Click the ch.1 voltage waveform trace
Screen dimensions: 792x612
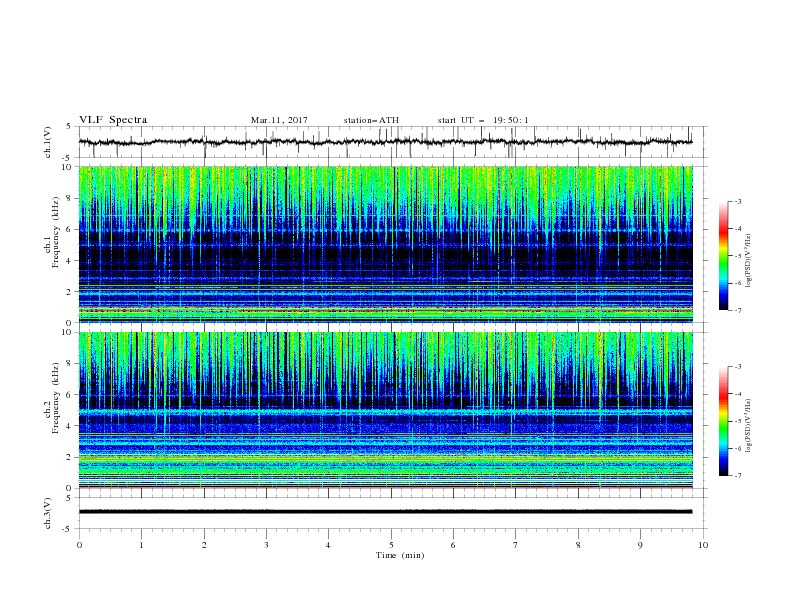(385, 142)
